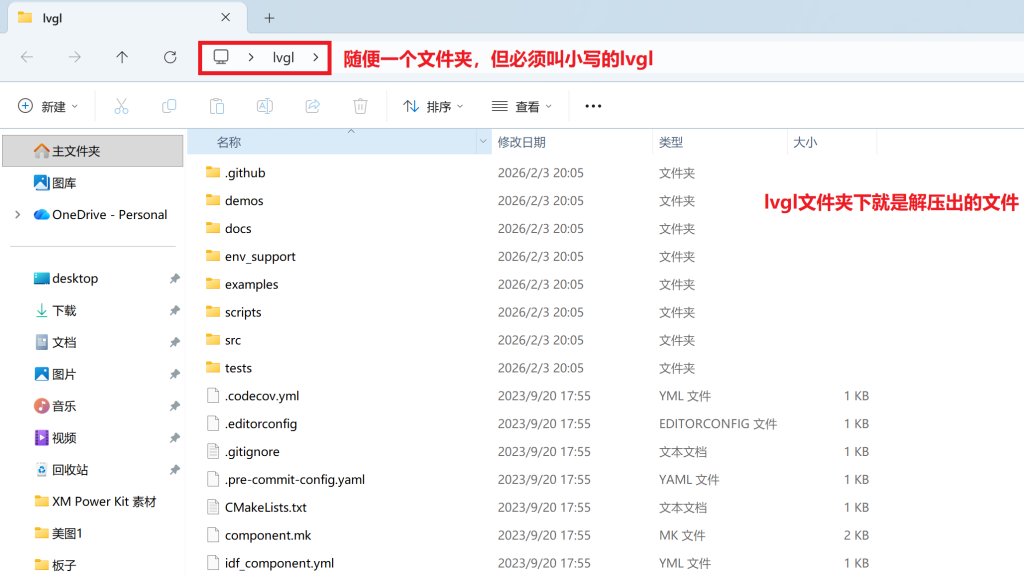1024x576 pixels.
Task: Refresh the current folder view
Action: point(170,57)
